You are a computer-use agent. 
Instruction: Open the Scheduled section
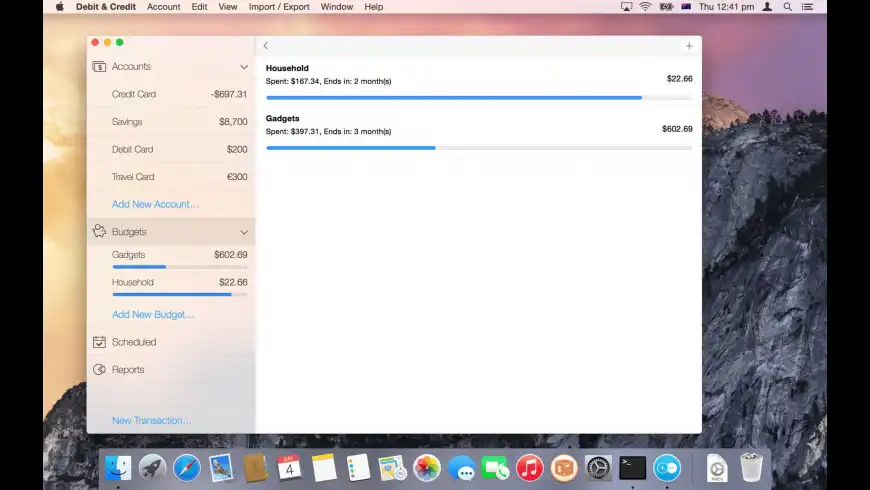point(171,342)
